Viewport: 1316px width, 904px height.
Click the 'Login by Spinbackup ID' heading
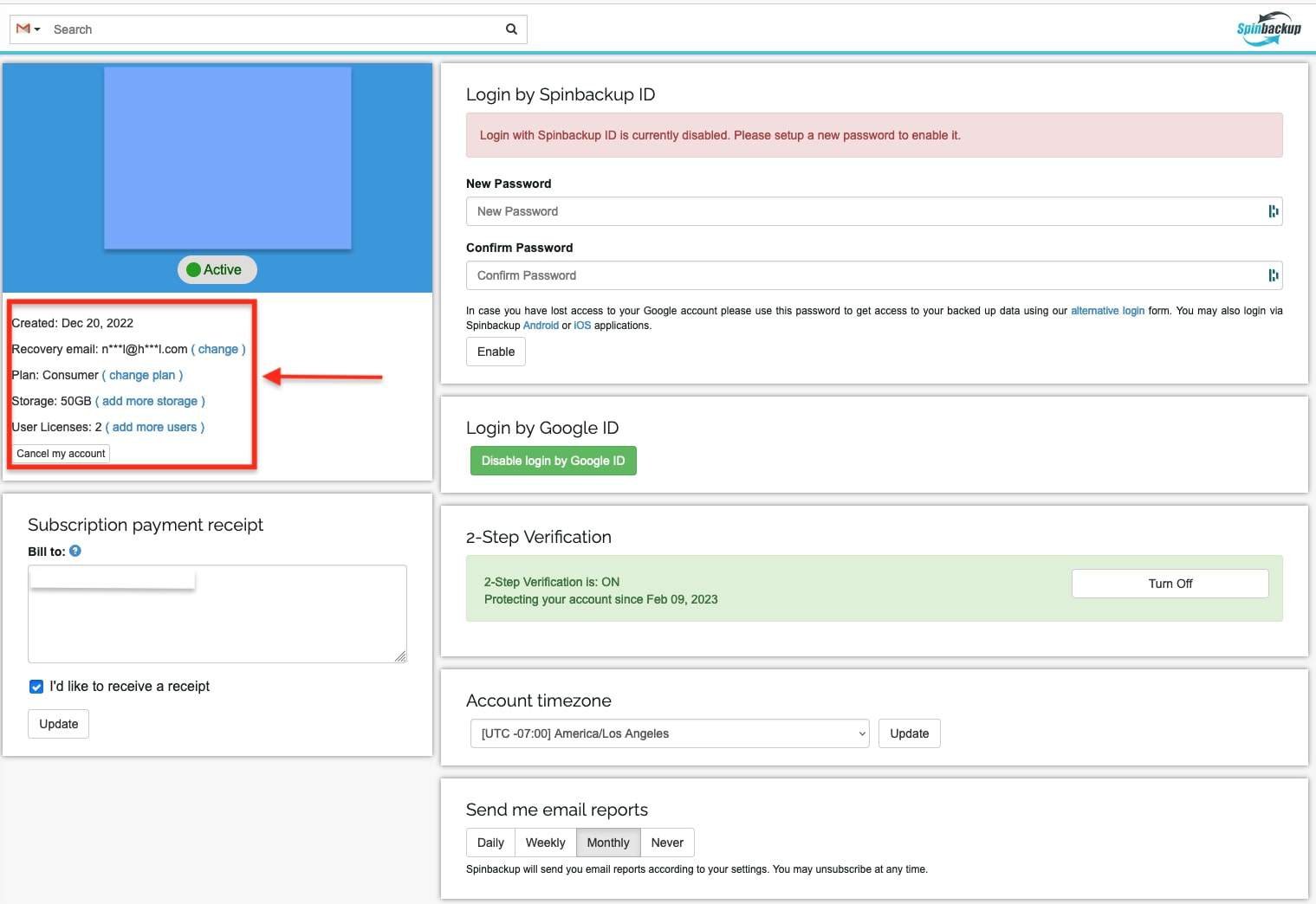561,94
